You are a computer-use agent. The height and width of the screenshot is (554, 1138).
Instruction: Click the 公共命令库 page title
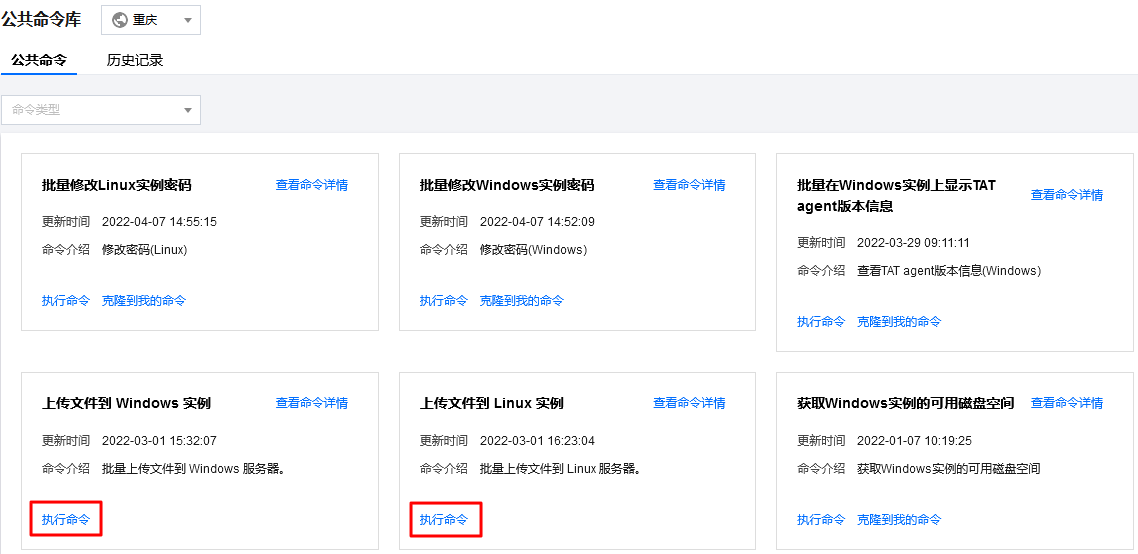pos(41,20)
